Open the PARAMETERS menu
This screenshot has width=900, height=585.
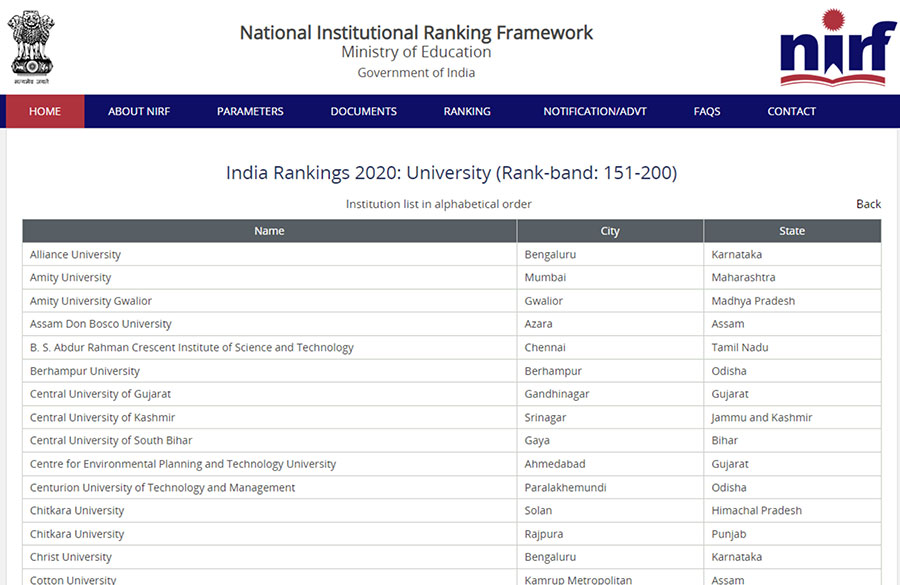click(250, 111)
